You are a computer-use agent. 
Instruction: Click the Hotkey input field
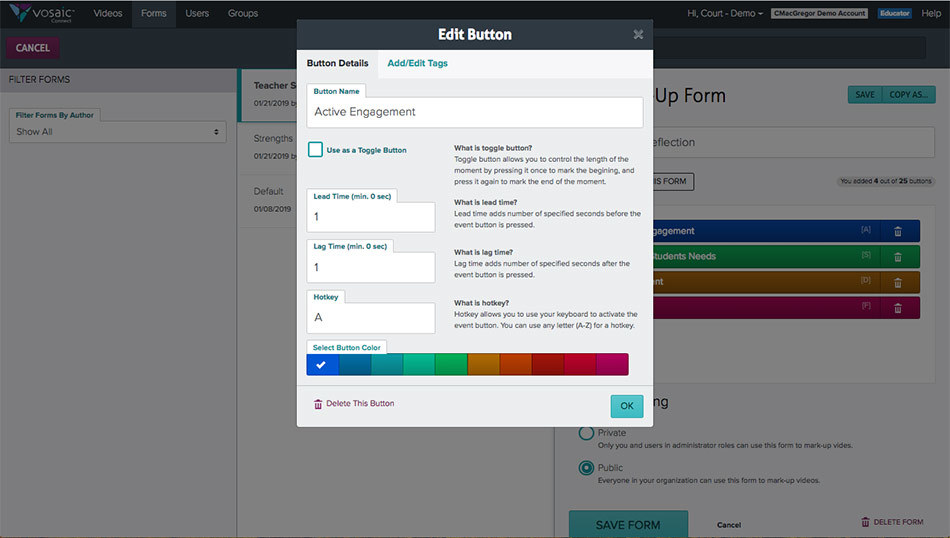pos(371,317)
